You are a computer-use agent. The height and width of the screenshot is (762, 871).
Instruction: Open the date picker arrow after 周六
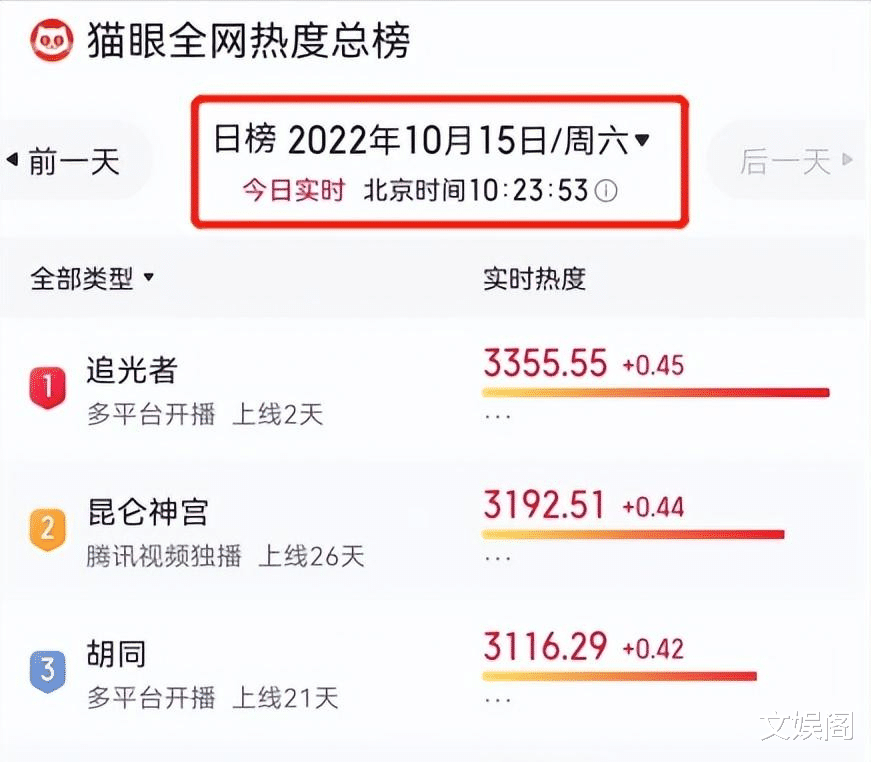642,139
